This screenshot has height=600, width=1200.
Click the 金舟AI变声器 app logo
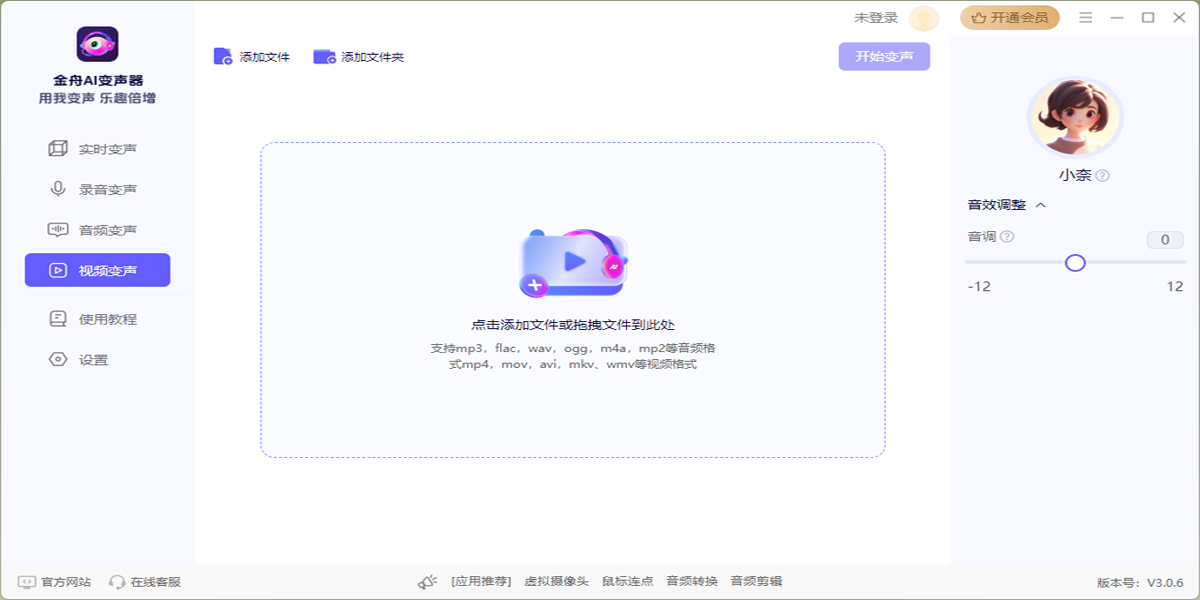pyautogui.click(x=97, y=45)
